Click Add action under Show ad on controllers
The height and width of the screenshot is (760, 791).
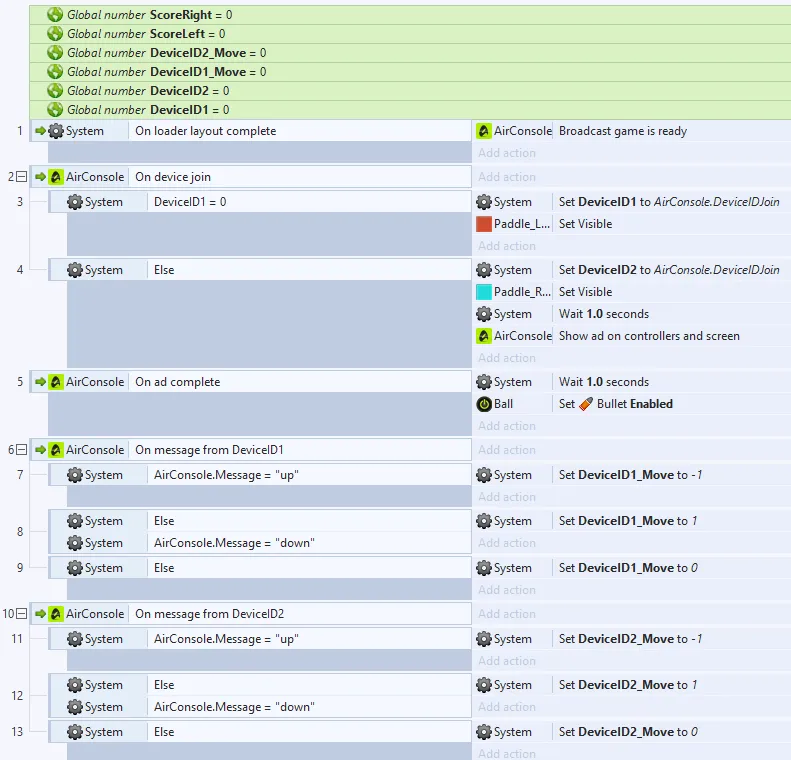pos(506,358)
